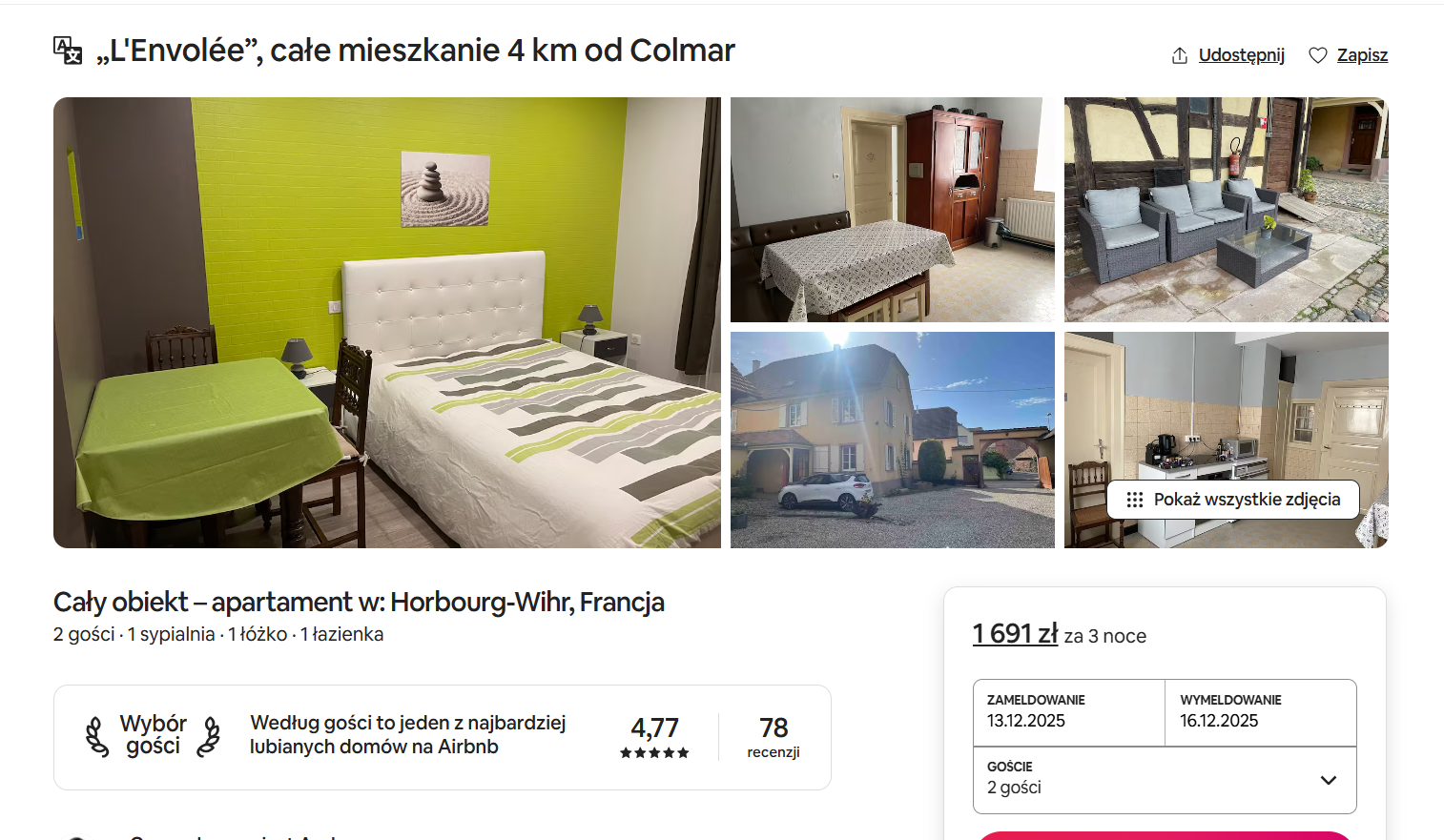Open the Zameldowanie date field 13.12.2025
The width and height of the screenshot is (1444, 840).
pyautogui.click(x=1069, y=712)
